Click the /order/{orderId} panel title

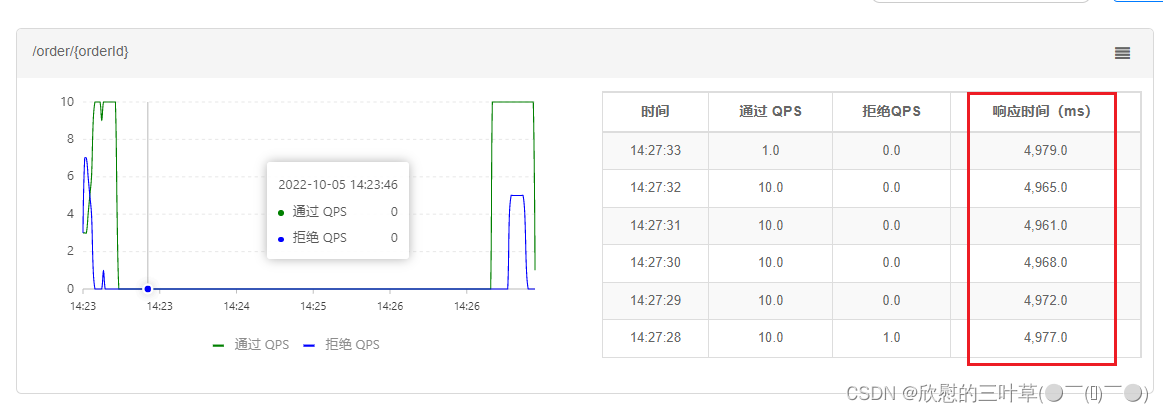81,52
